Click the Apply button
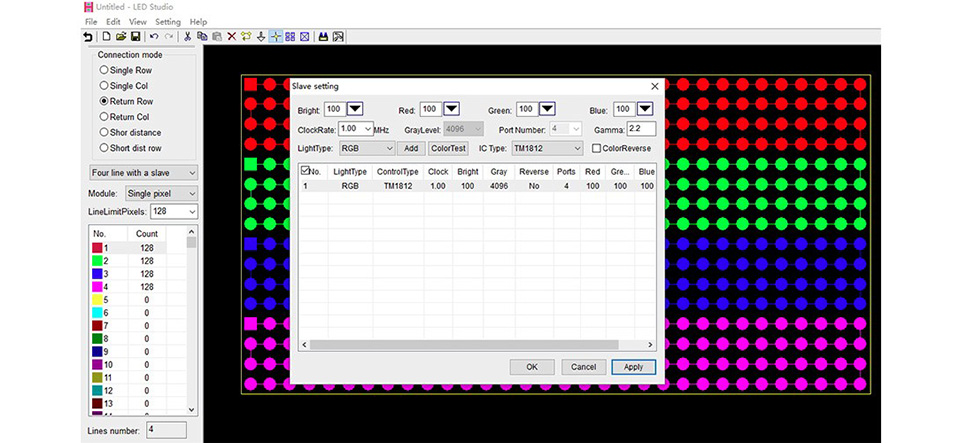This screenshot has width=960, height=443. 634,367
